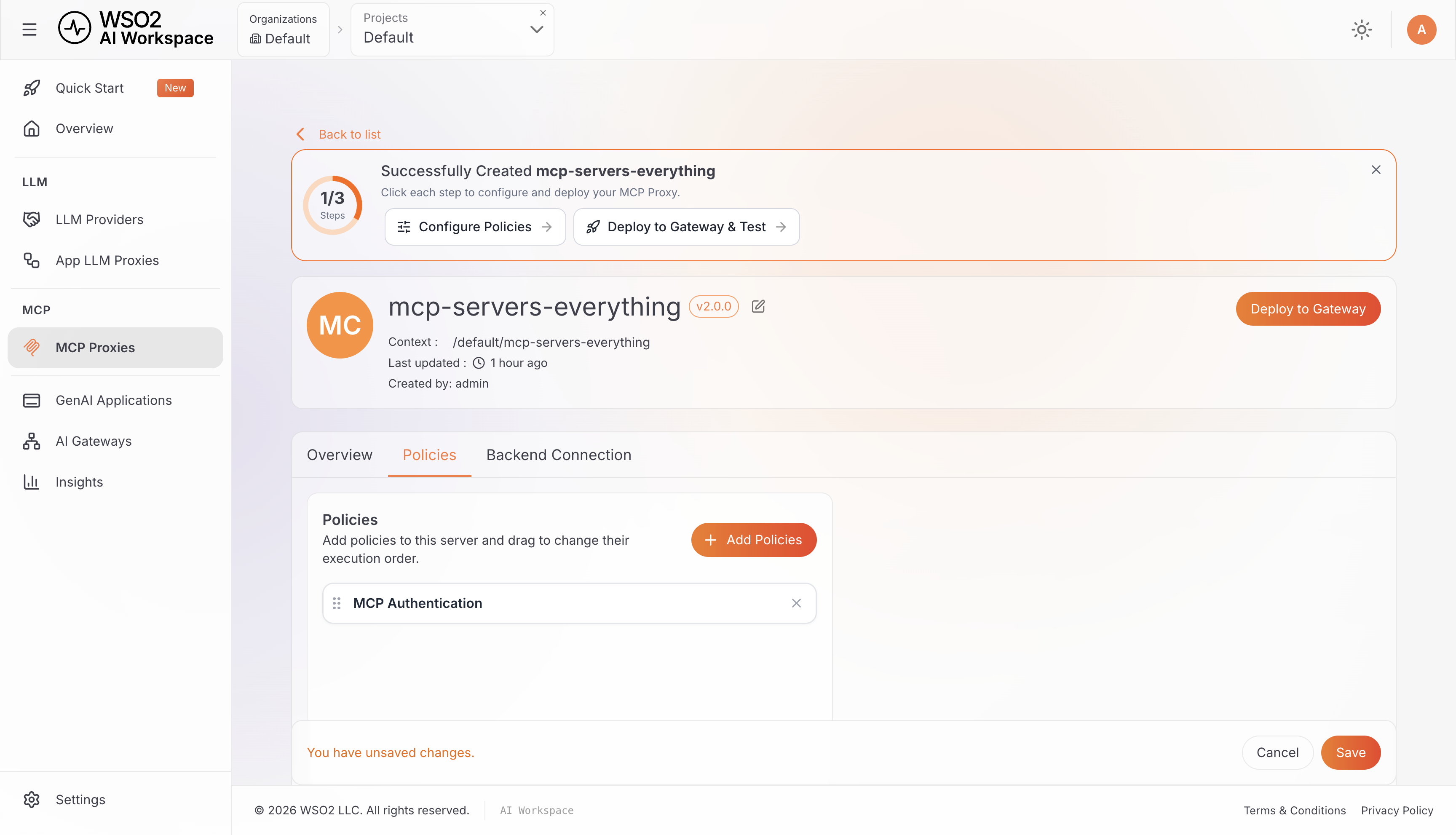The height and width of the screenshot is (835, 1456).
Task: Click the orange Deploy to Gateway button
Action: [1308, 308]
